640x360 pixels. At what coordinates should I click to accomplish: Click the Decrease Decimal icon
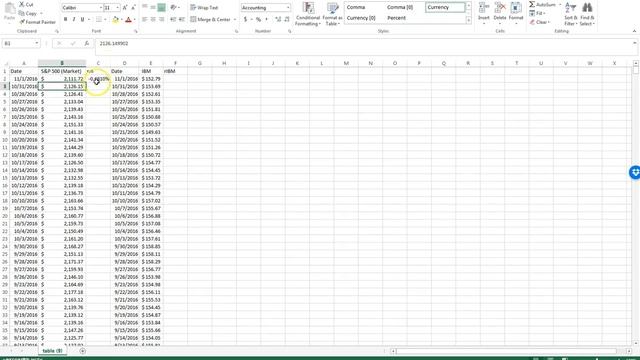pos(287,19)
